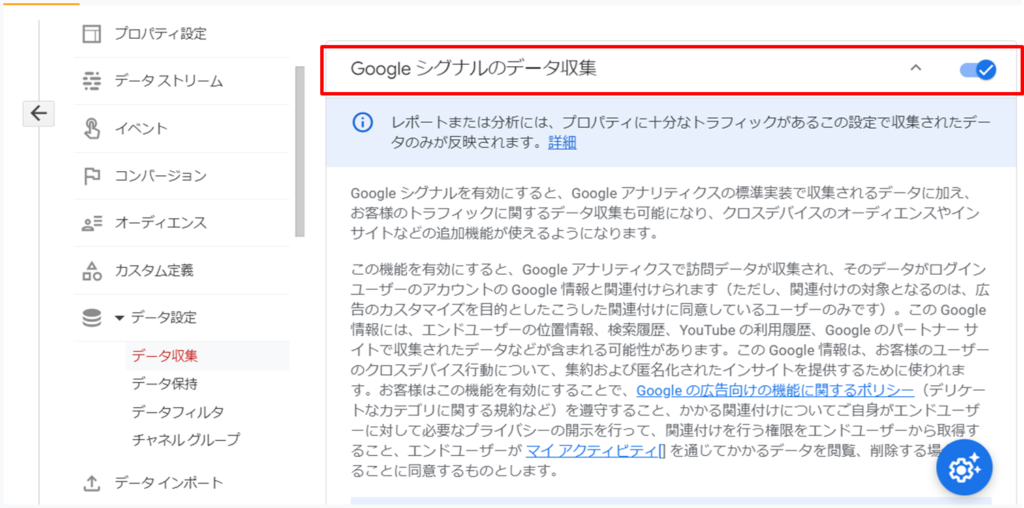
Task: Select データフィルタ submenu item
Action: coord(178,412)
